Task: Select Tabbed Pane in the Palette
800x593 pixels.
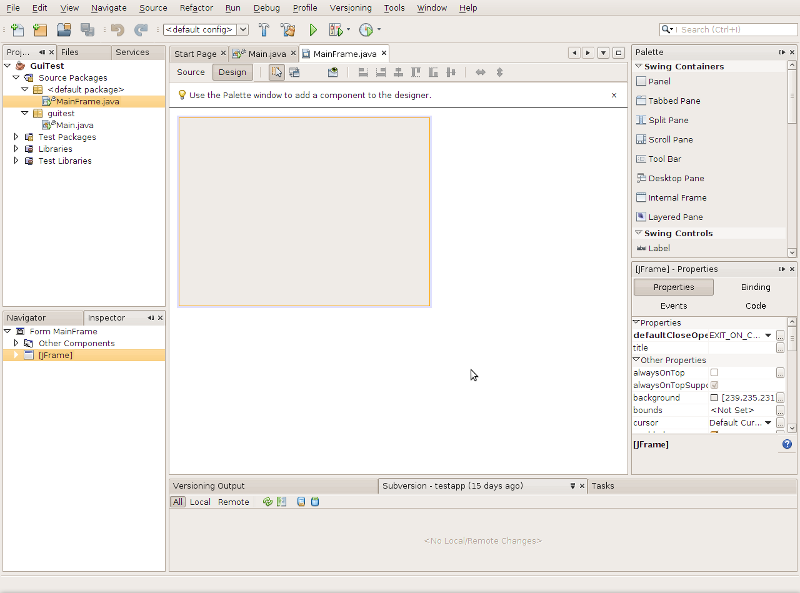Action: point(673,101)
